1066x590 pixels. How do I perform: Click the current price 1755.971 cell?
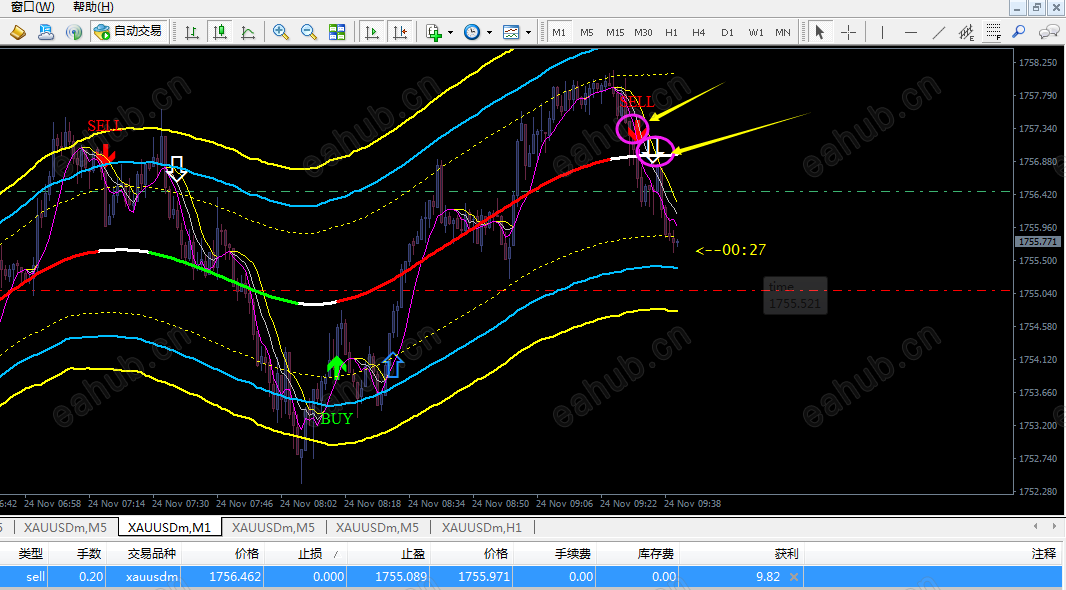point(483,576)
